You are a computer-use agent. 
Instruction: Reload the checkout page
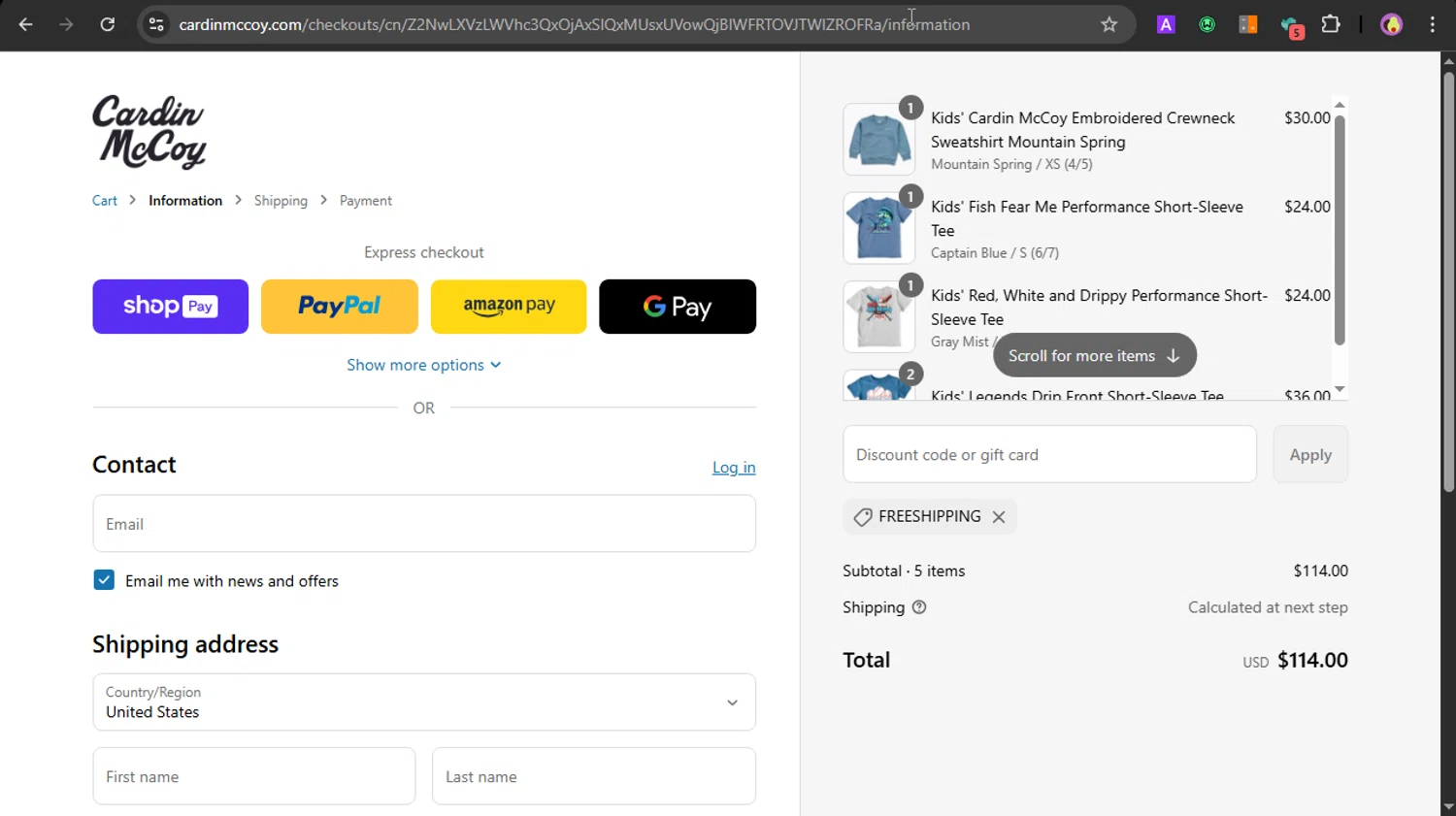(x=108, y=24)
